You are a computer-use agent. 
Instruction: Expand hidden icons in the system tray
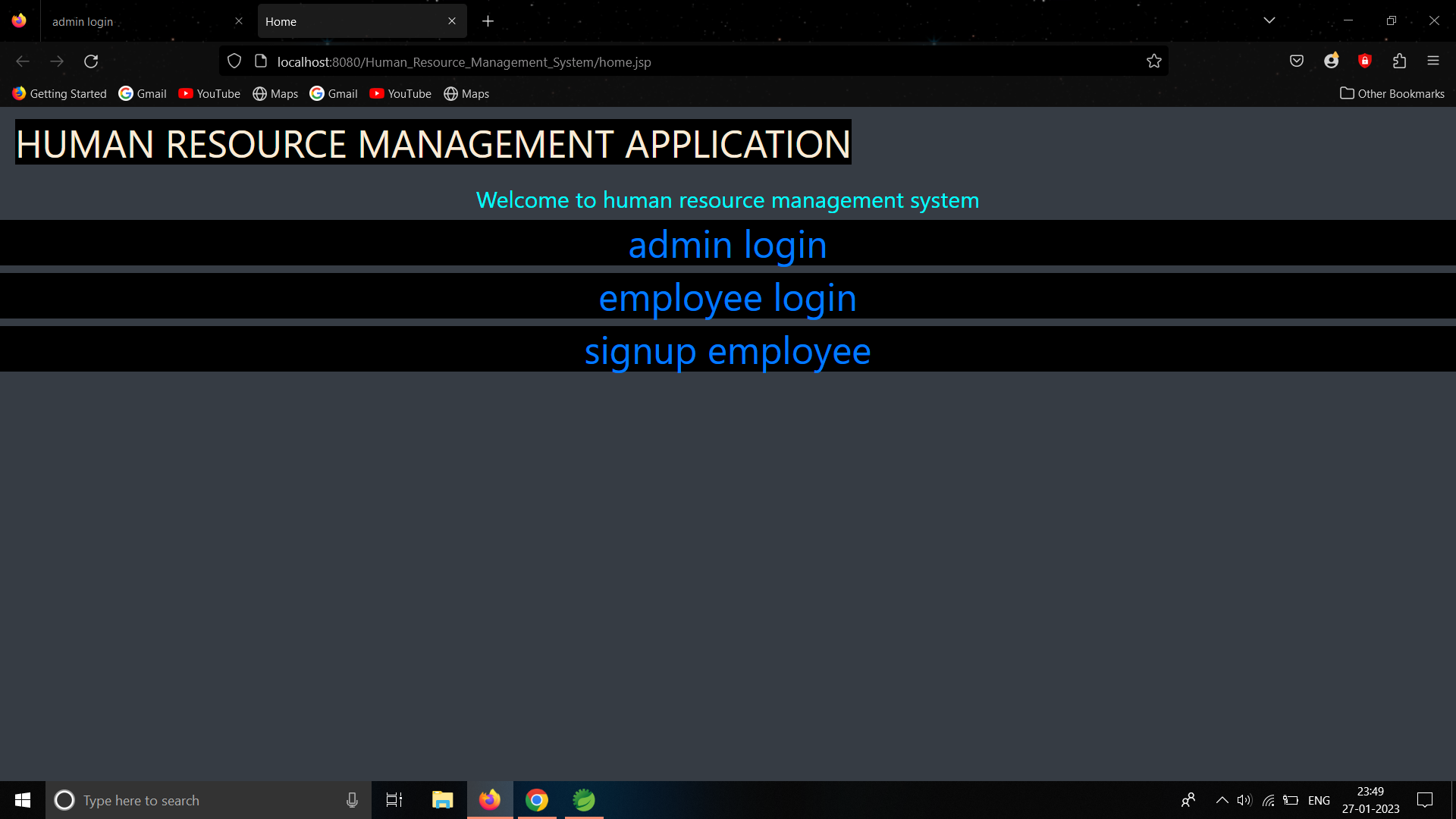pos(1222,800)
